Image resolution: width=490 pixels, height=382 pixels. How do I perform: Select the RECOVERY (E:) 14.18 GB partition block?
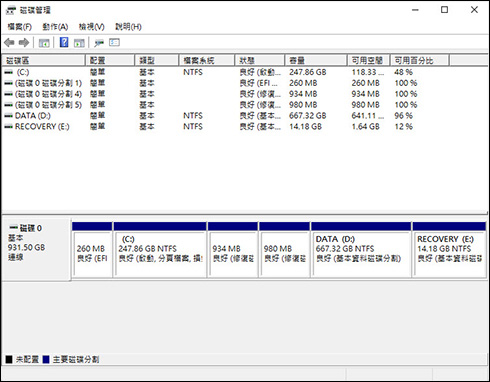[x=449, y=249]
